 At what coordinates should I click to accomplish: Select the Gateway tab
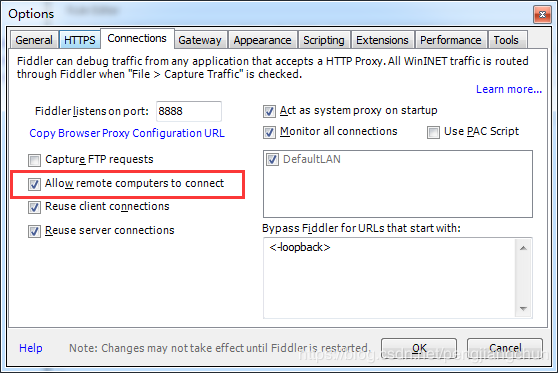pos(200,40)
